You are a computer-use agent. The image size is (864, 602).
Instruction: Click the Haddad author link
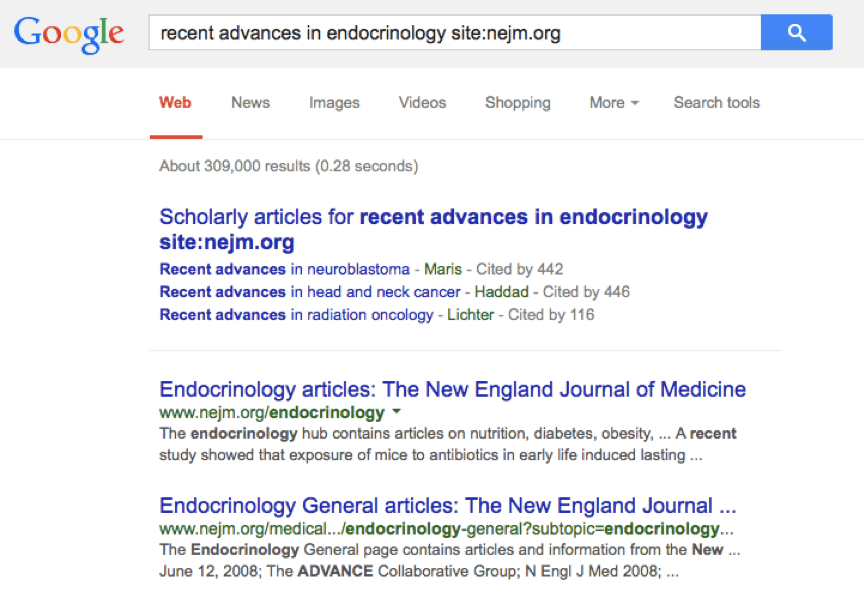pyautogui.click(x=501, y=291)
